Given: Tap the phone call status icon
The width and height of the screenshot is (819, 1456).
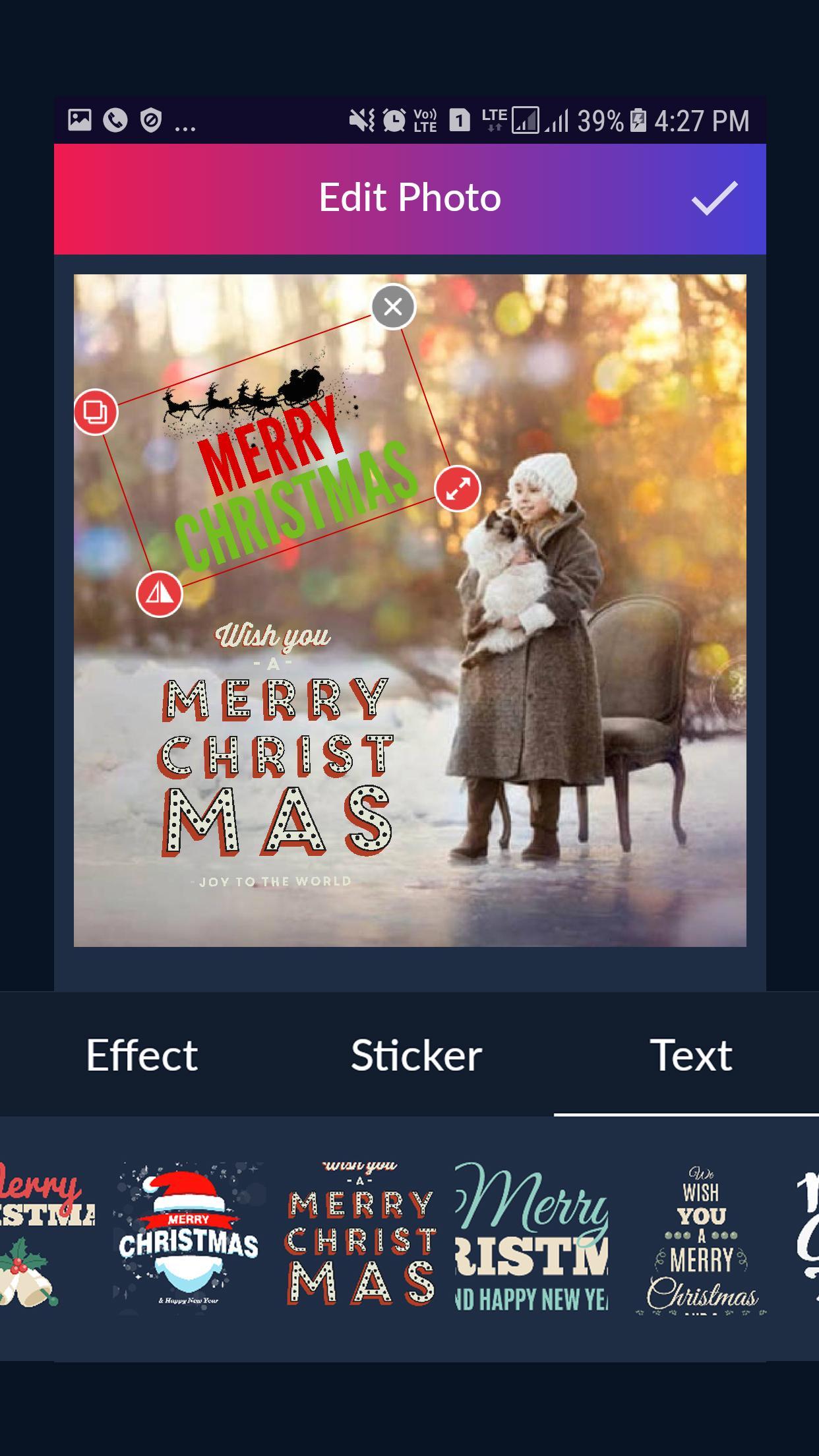Looking at the screenshot, I should (x=115, y=121).
